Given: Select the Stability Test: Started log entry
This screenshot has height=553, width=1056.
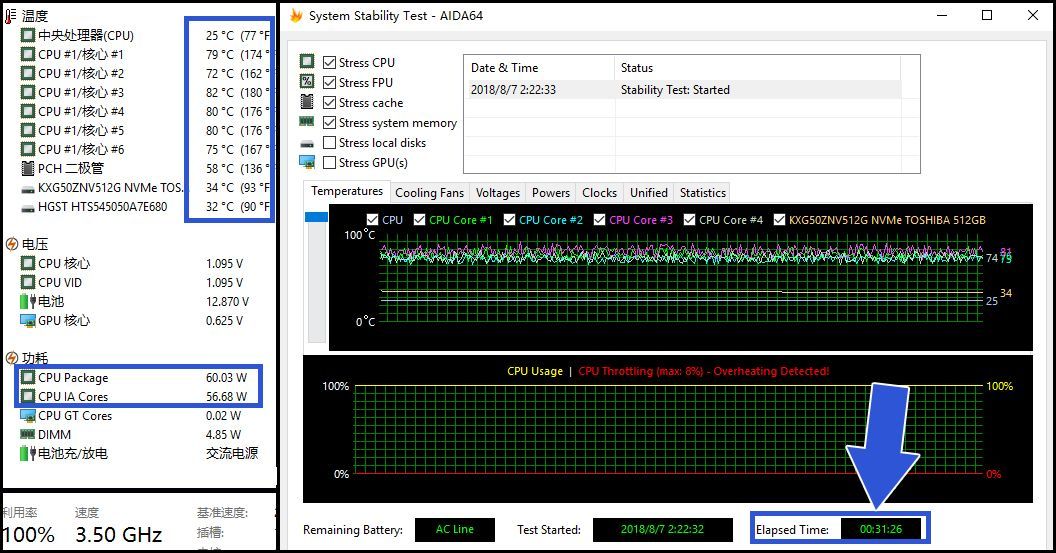Looking at the screenshot, I should 675,90.
